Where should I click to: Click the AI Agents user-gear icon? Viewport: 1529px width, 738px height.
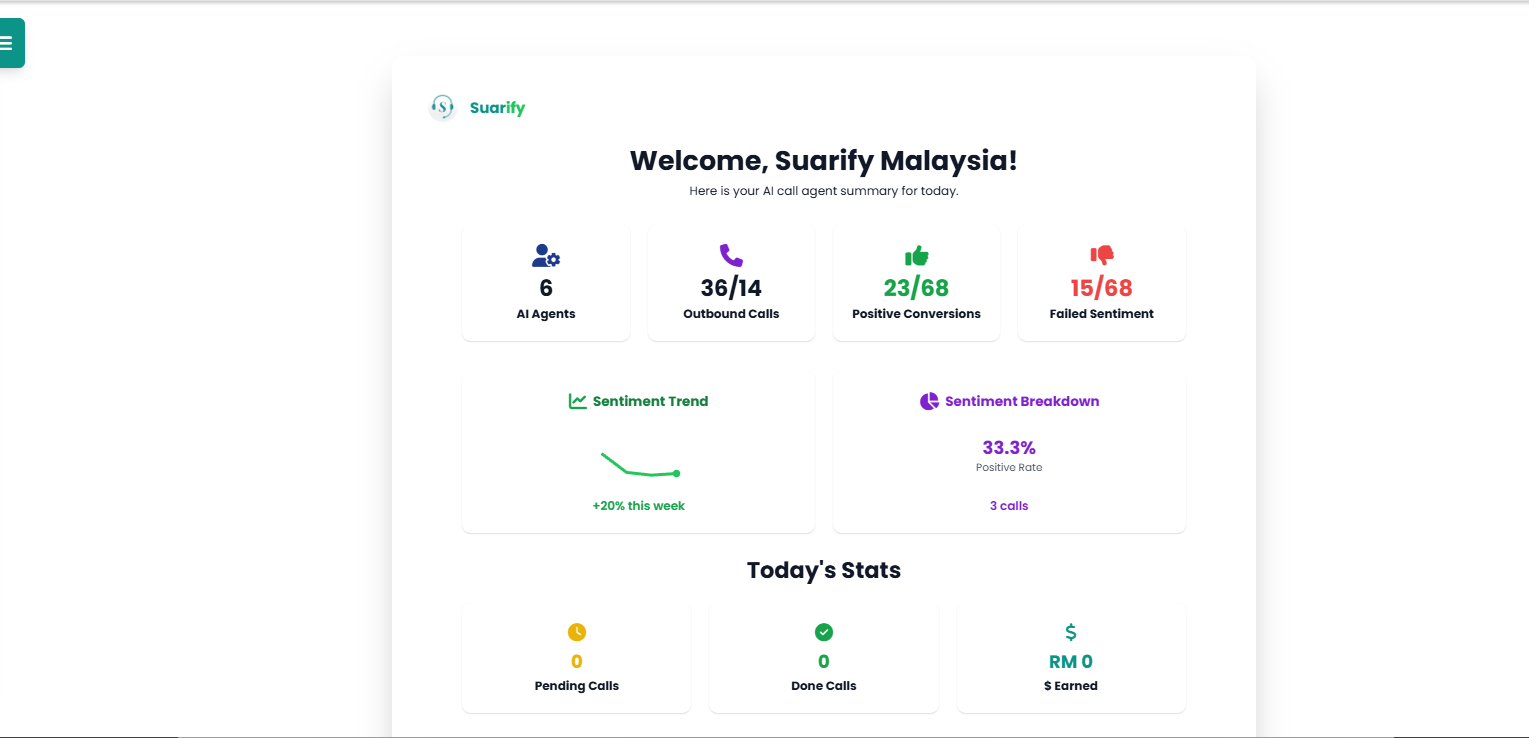546,256
